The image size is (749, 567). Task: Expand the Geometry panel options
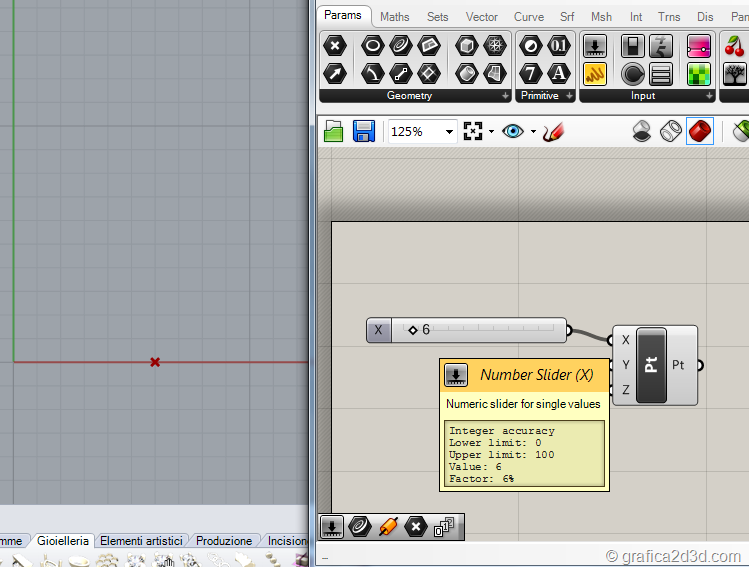(x=505, y=96)
